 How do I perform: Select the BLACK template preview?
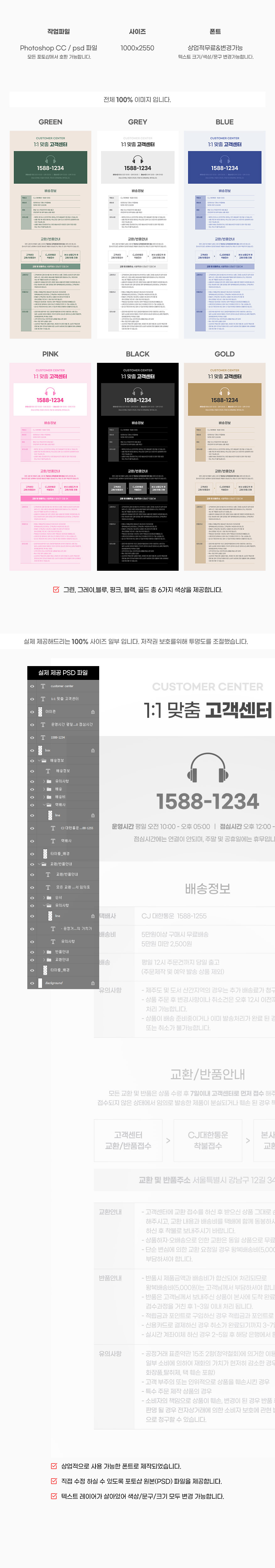138,467
